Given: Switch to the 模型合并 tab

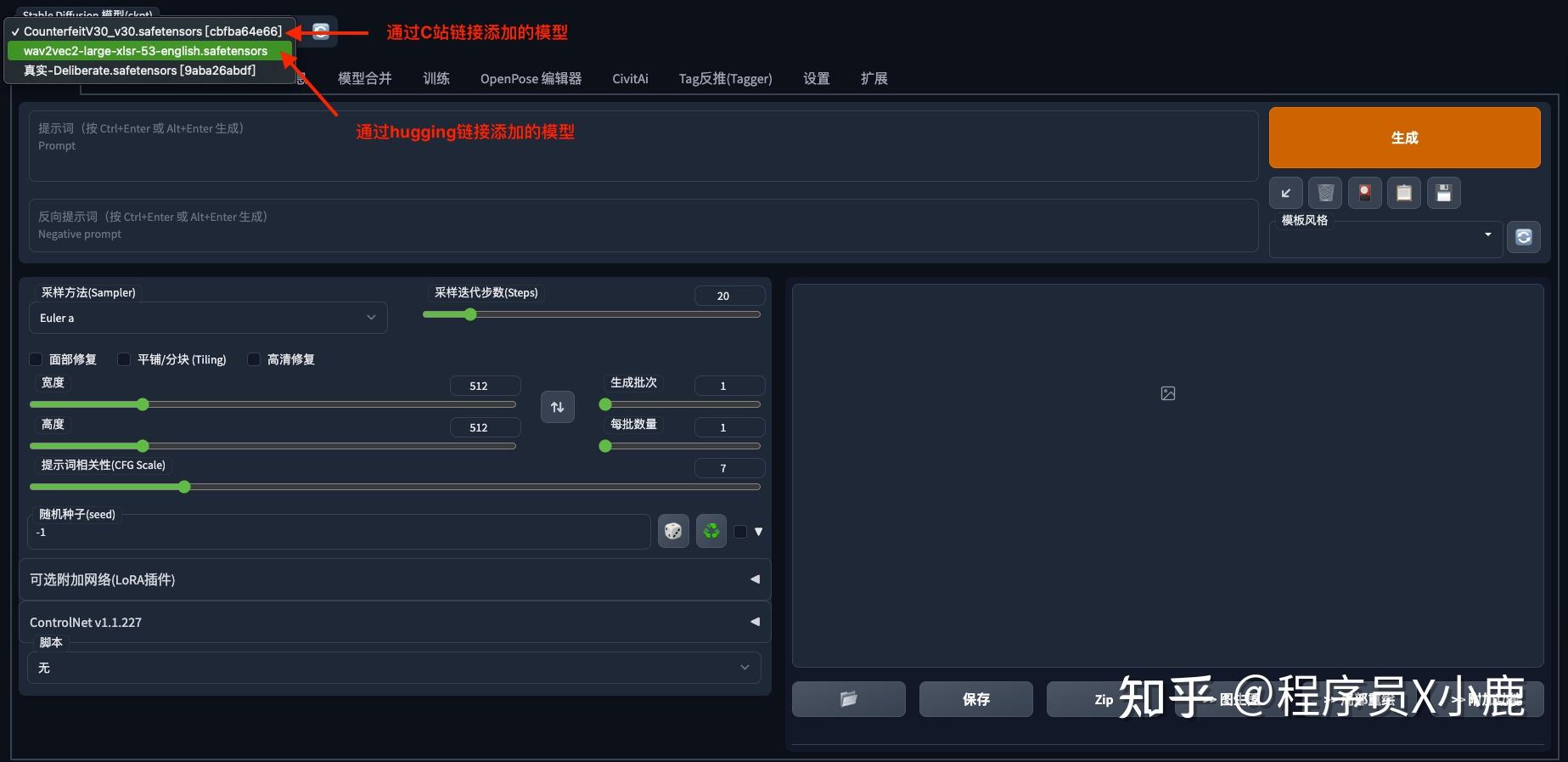Looking at the screenshot, I should tap(365, 78).
